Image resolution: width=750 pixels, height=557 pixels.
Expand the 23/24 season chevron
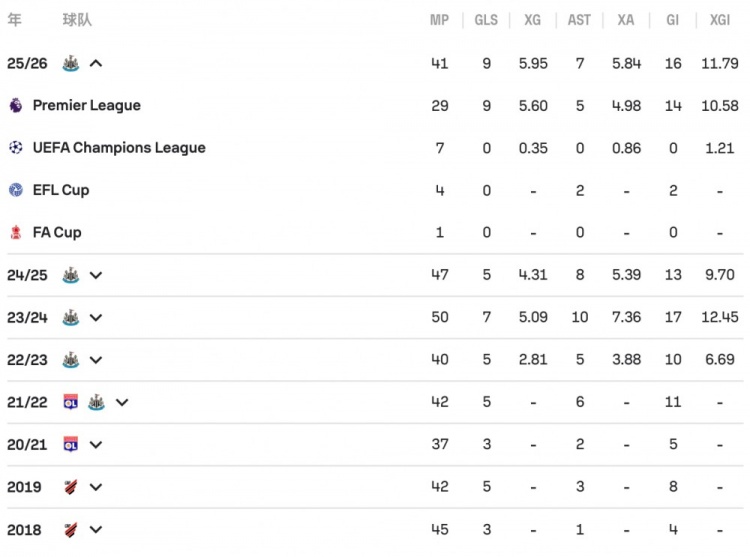(x=96, y=317)
